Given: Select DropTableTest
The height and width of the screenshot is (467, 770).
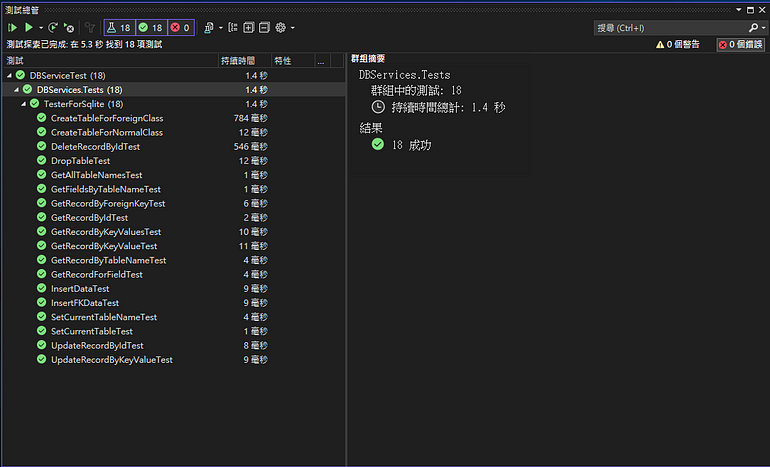Looking at the screenshot, I should click(x=81, y=161).
